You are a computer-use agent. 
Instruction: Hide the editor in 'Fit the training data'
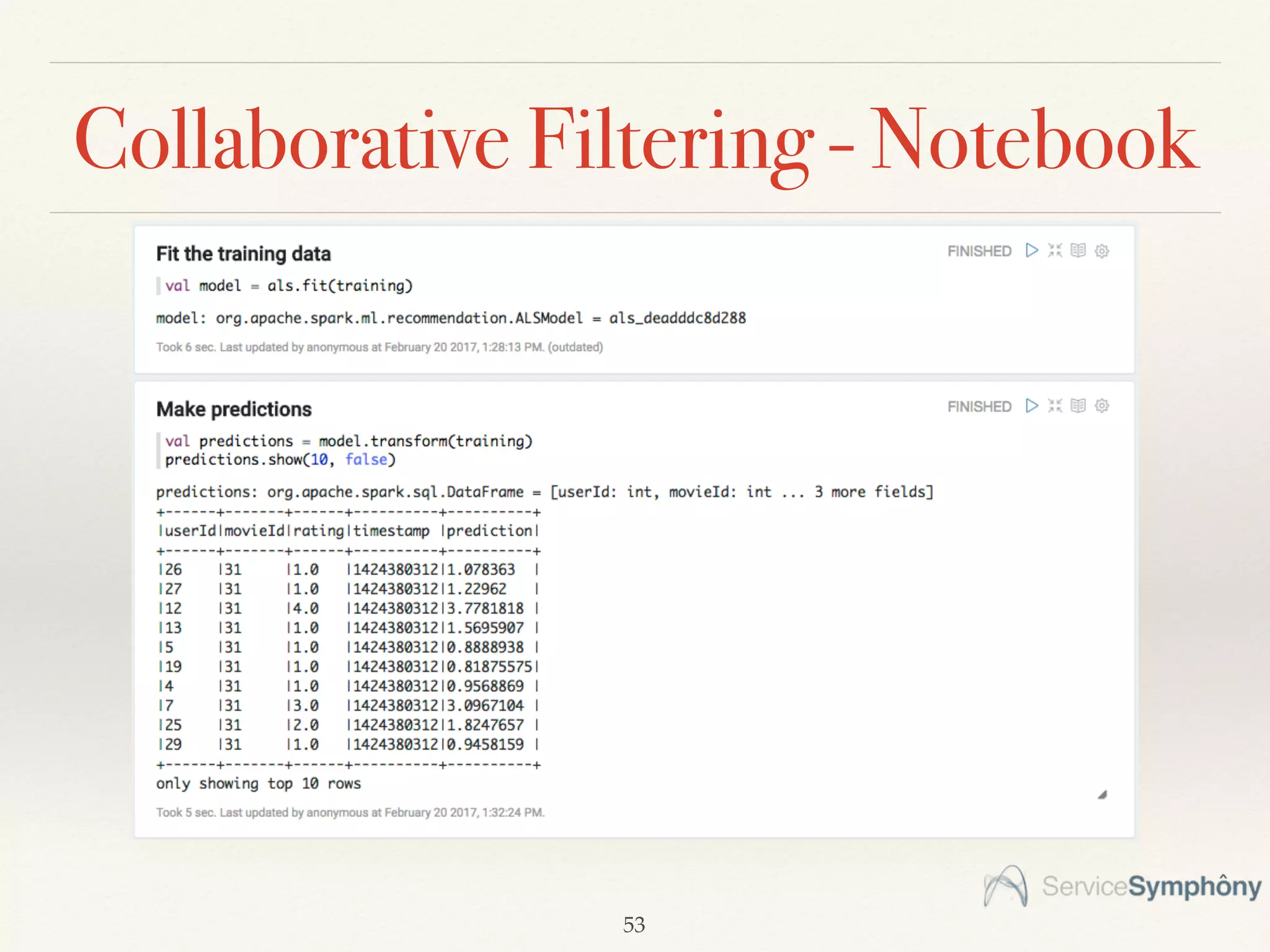point(1055,250)
